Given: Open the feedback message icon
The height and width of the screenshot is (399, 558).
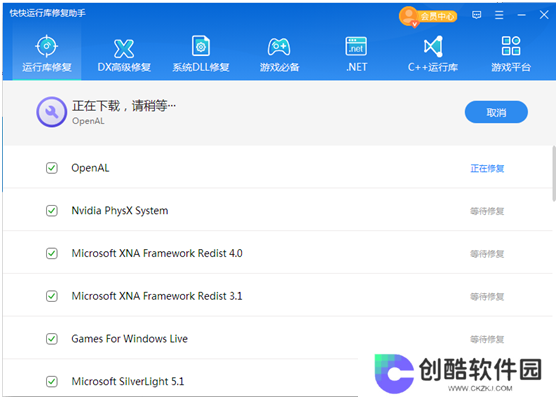Looking at the screenshot, I should coord(477,15).
